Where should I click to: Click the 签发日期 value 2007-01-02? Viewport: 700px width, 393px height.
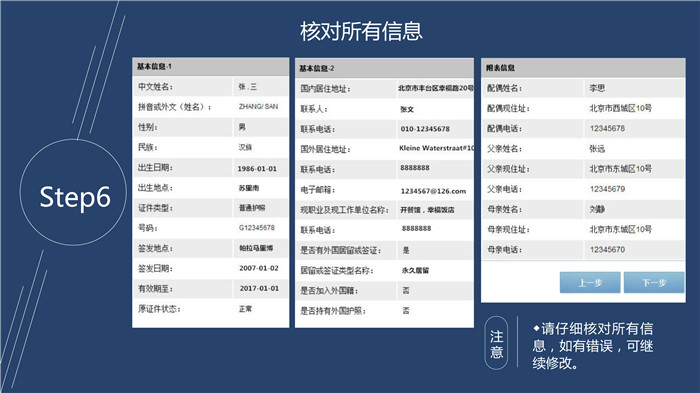coord(259,268)
